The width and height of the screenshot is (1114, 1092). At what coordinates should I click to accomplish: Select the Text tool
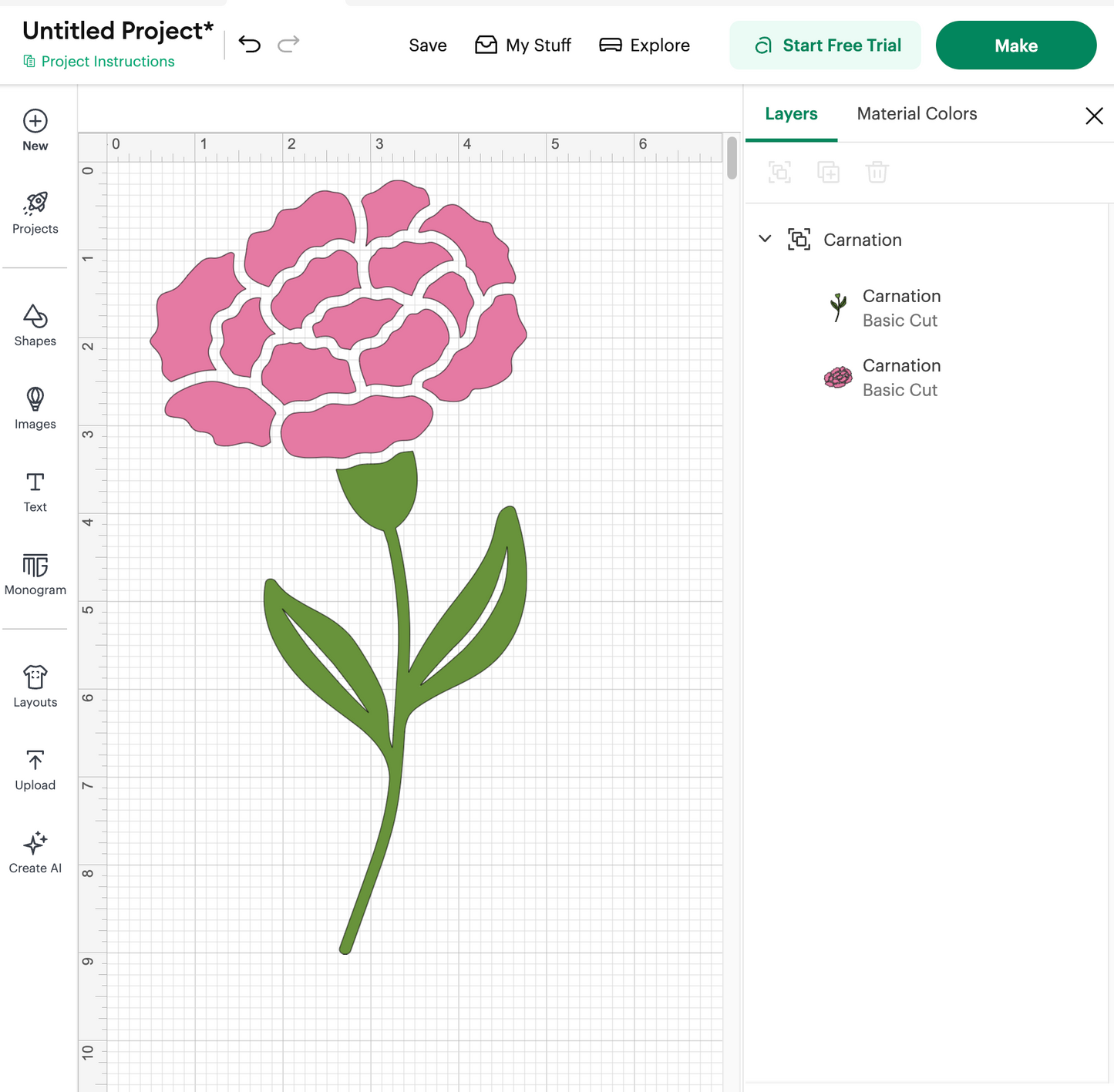tap(35, 492)
